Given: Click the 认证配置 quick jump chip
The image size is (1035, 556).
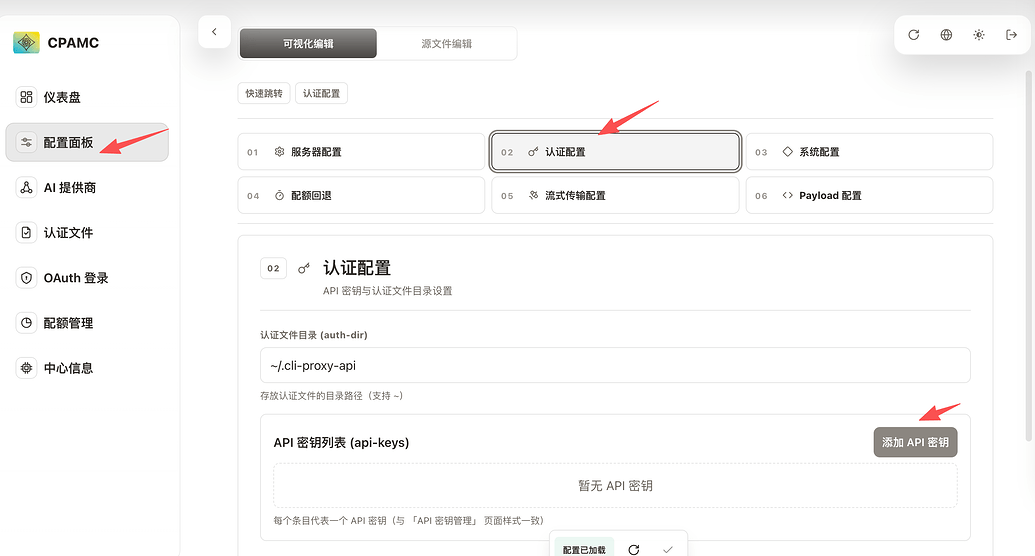Looking at the screenshot, I should pyautogui.click(x=321, y=93).
